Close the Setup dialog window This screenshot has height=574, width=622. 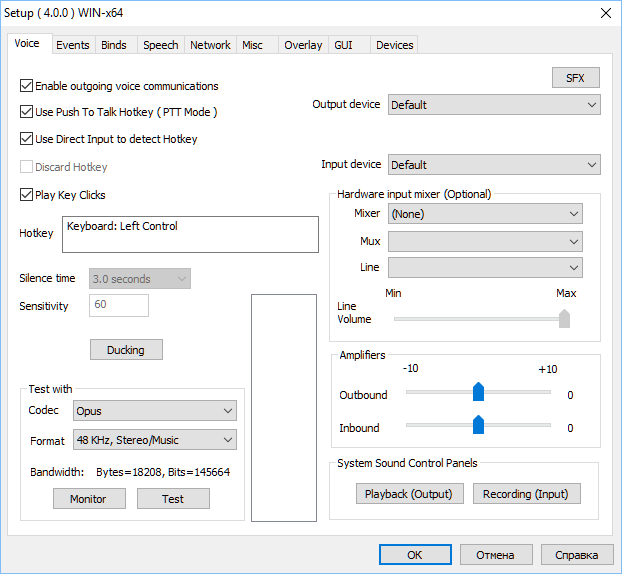click(x=605, y=13)
